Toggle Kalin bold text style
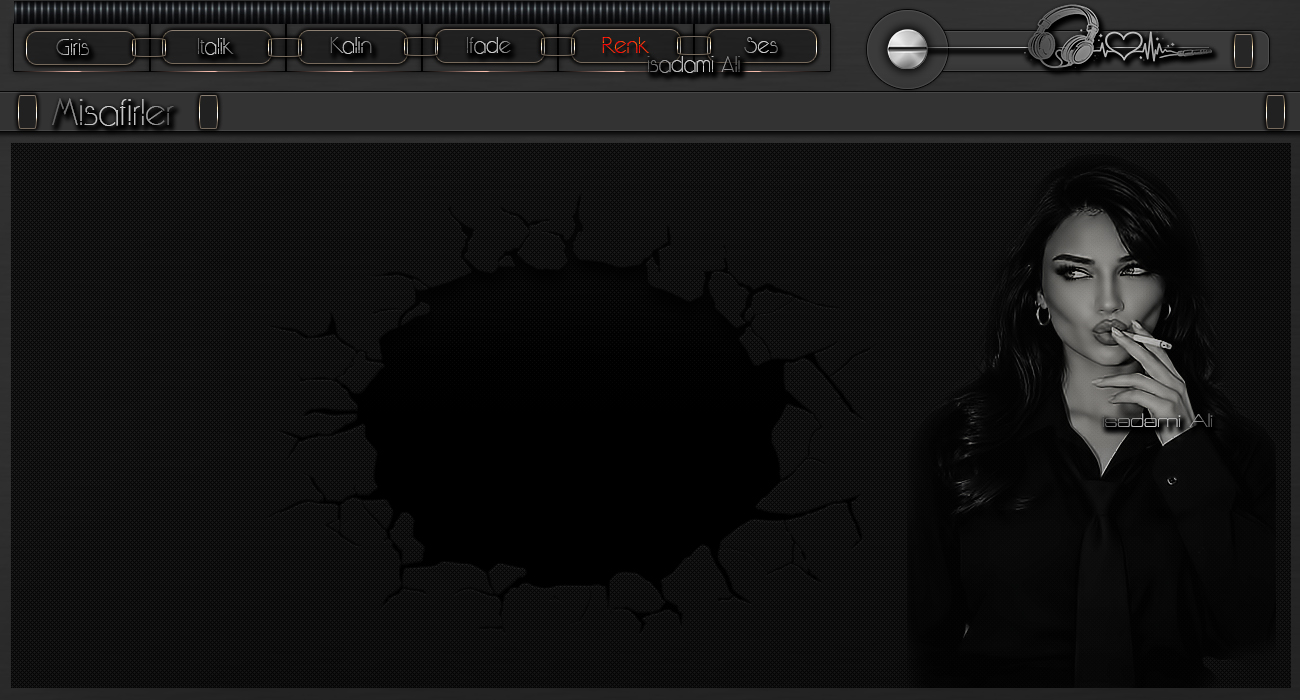 352,47
